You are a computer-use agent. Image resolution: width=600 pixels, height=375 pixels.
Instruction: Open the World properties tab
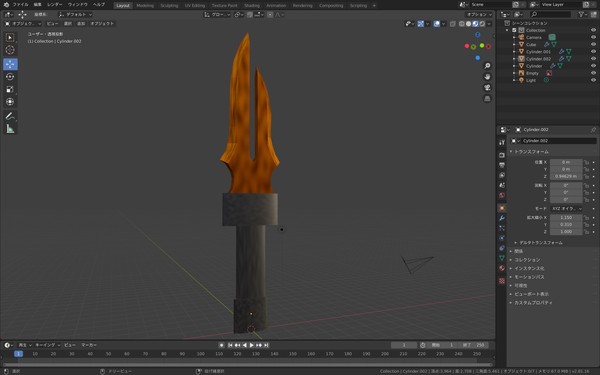pos(502,195)
